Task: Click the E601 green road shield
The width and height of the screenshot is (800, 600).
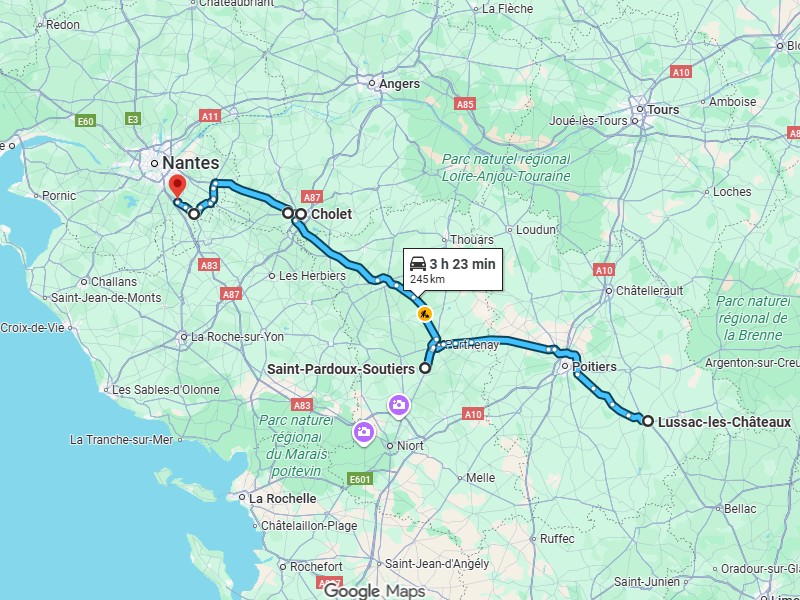Action: (x=360, y=479)
